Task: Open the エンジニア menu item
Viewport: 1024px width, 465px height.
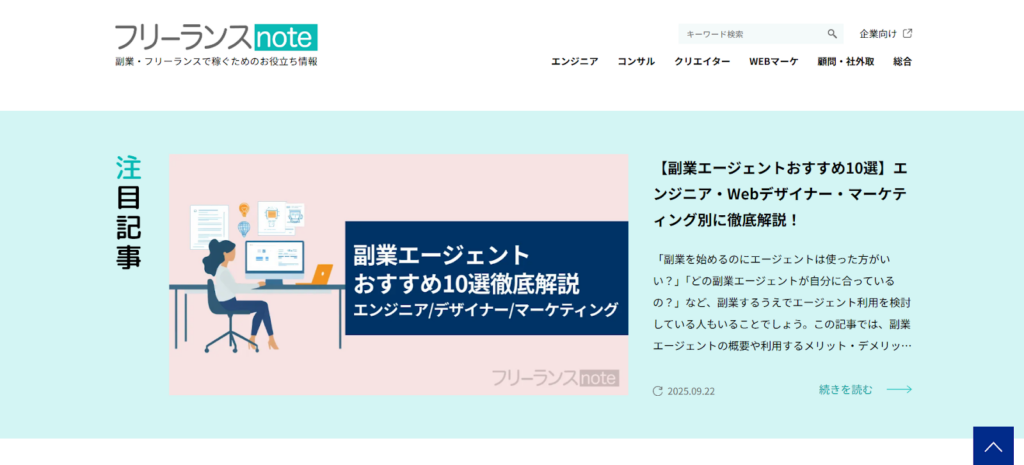Action: point(574,62)
